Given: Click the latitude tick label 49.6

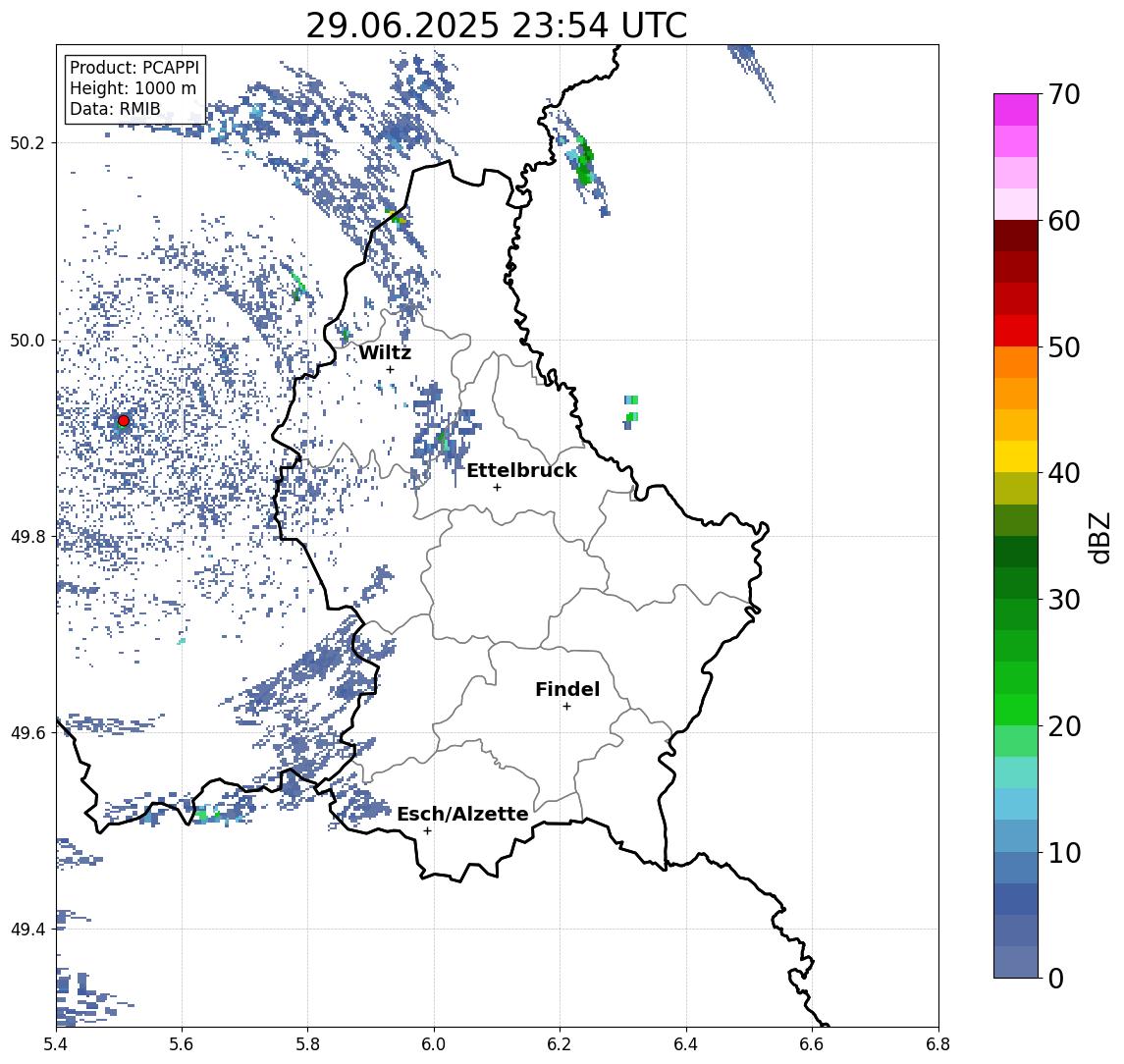Looking at the screenshot, I should tap(27, 733).
